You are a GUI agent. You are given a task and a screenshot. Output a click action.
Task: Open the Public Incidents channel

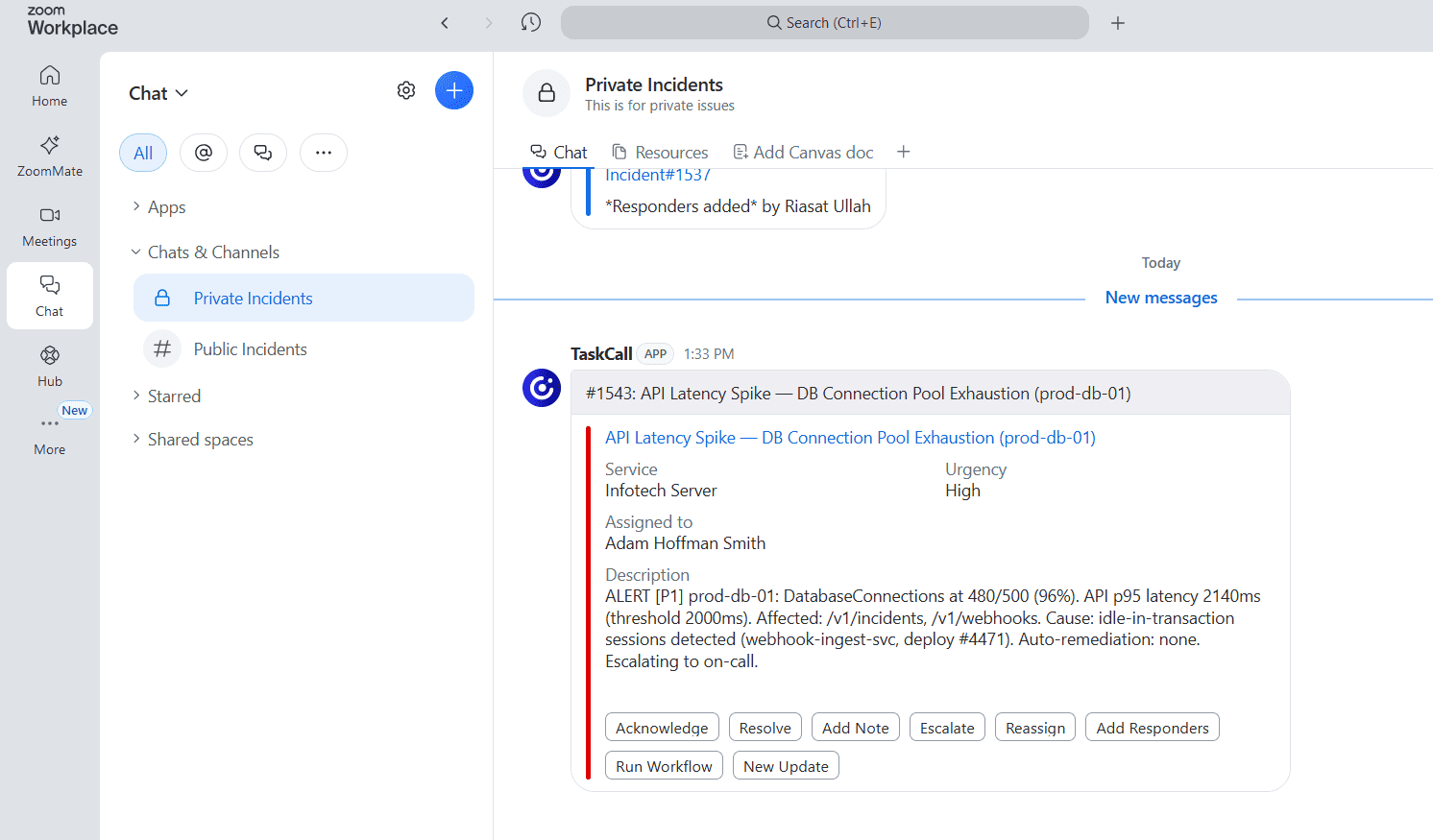[x=304, y=349]
